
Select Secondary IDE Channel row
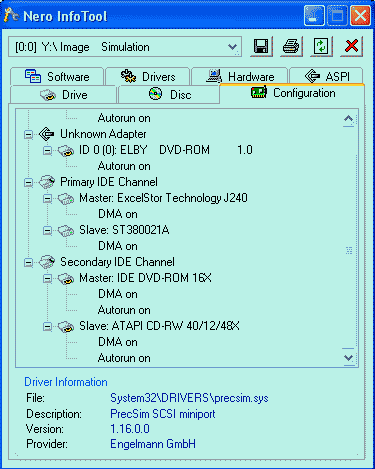pyautogui.click(x=117, y=262)
